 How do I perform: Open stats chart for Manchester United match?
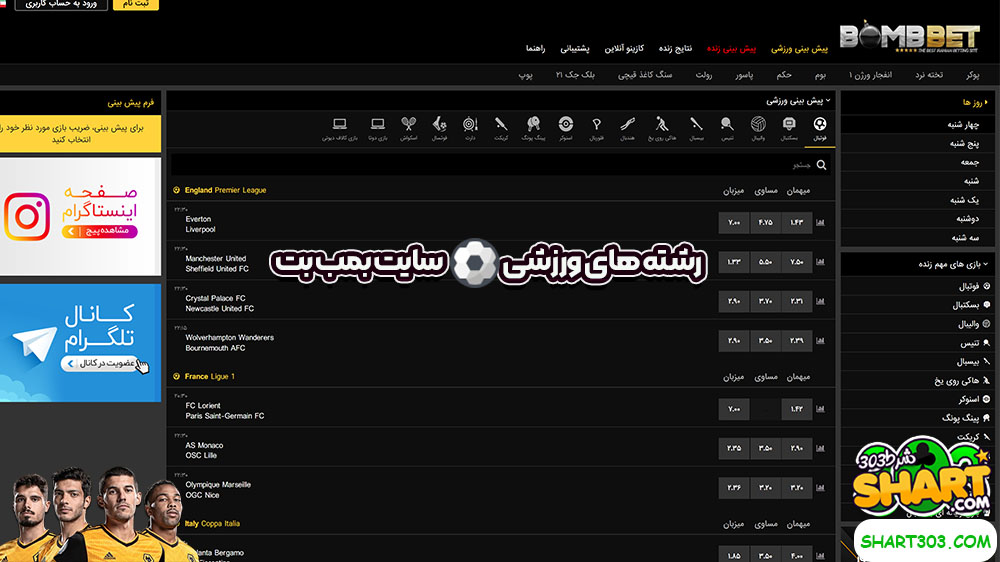820,262
